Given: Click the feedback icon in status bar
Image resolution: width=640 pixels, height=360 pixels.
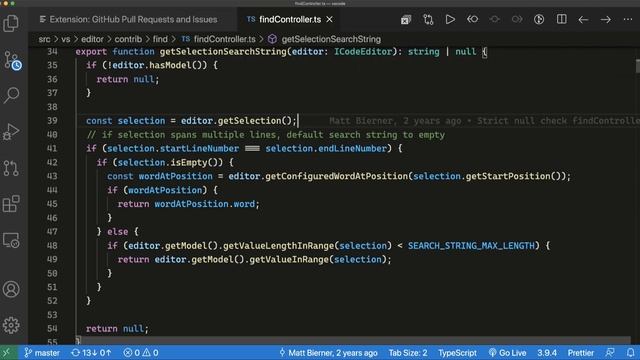Looking at the screenshot, I should (610, 353).
